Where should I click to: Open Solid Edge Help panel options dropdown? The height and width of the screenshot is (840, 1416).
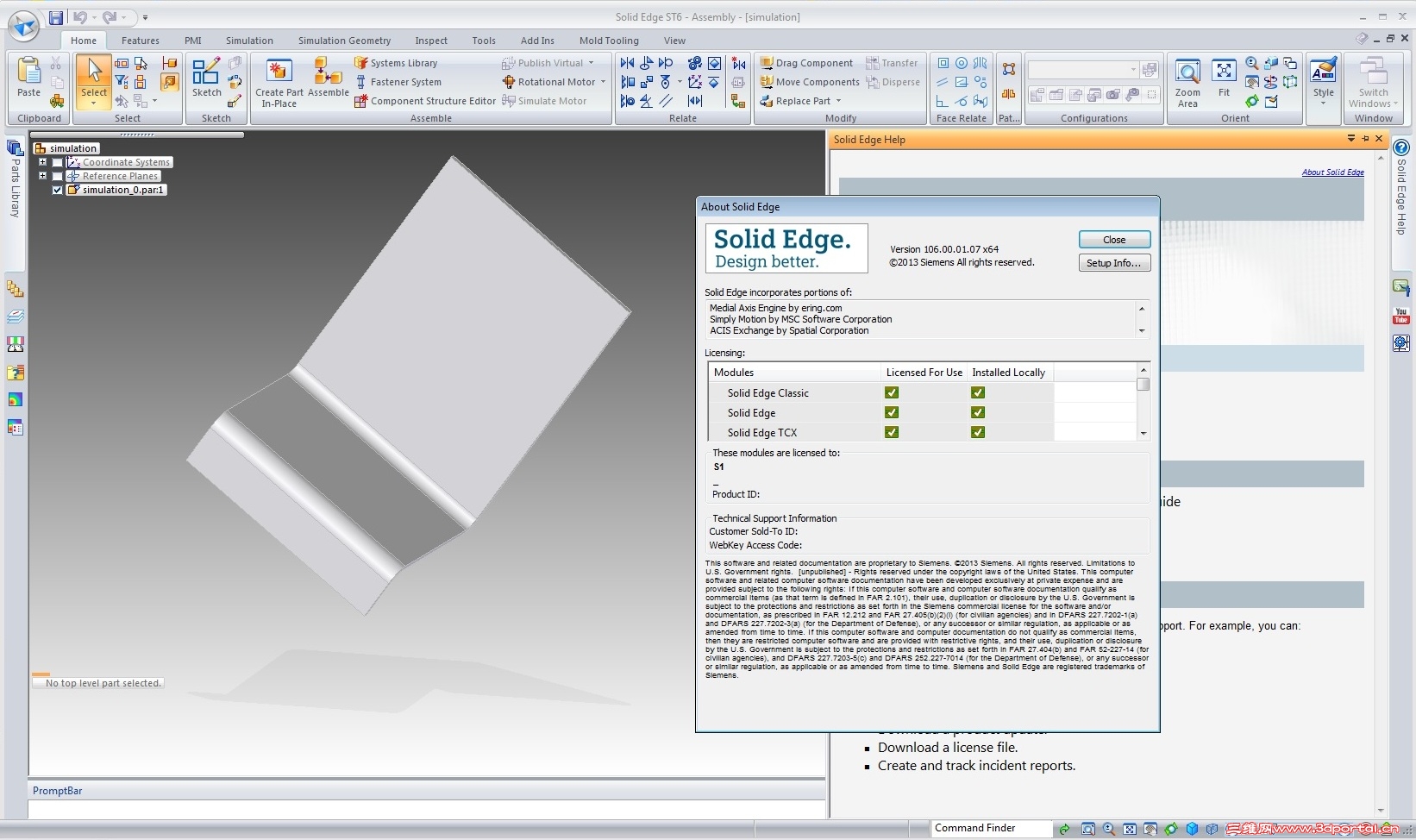point(1351,139)
